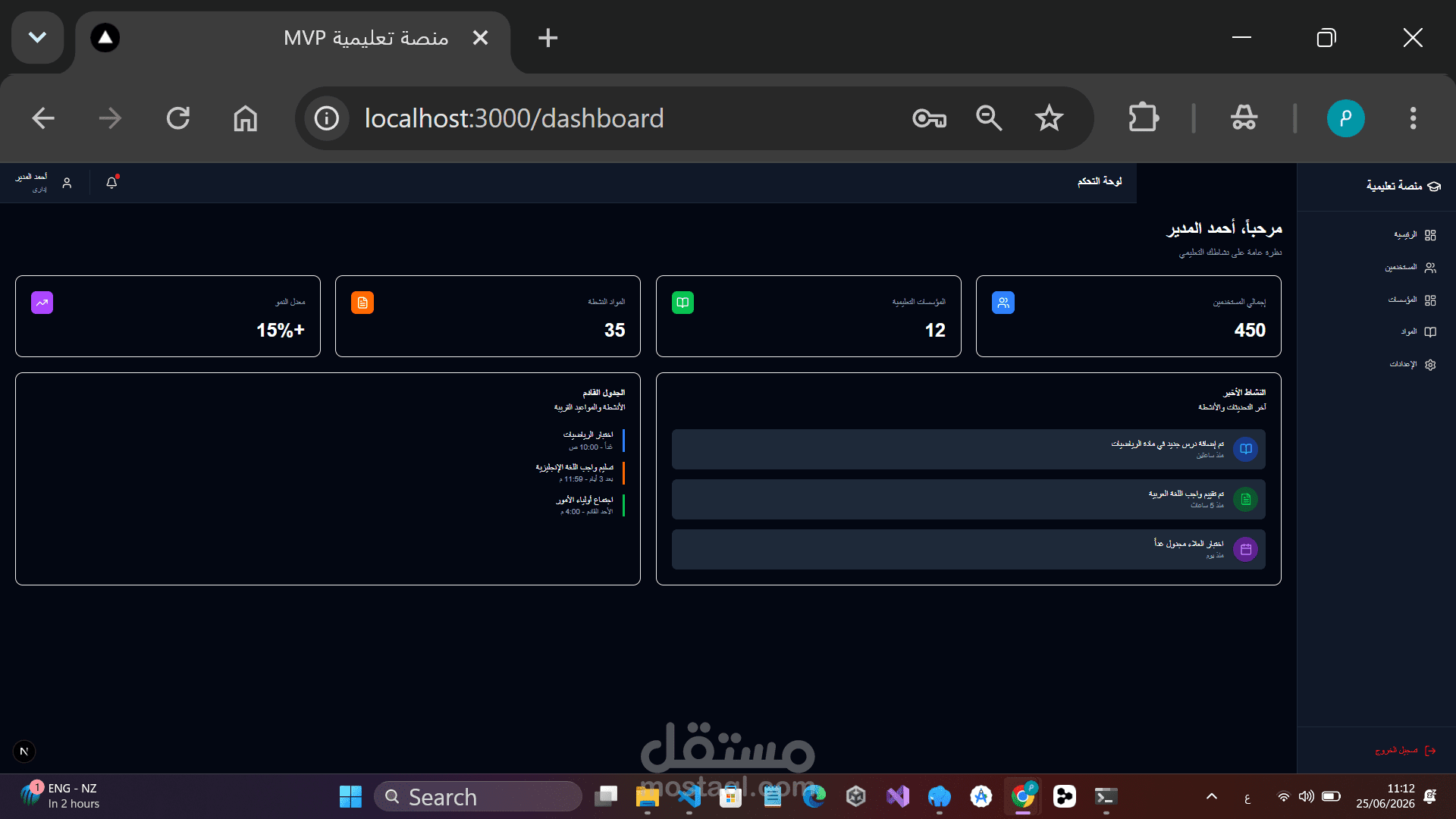Open the أحمد المدير user profile icon
The height and width of the screenshot is (819, 1456).
click(x=67, y=184)
